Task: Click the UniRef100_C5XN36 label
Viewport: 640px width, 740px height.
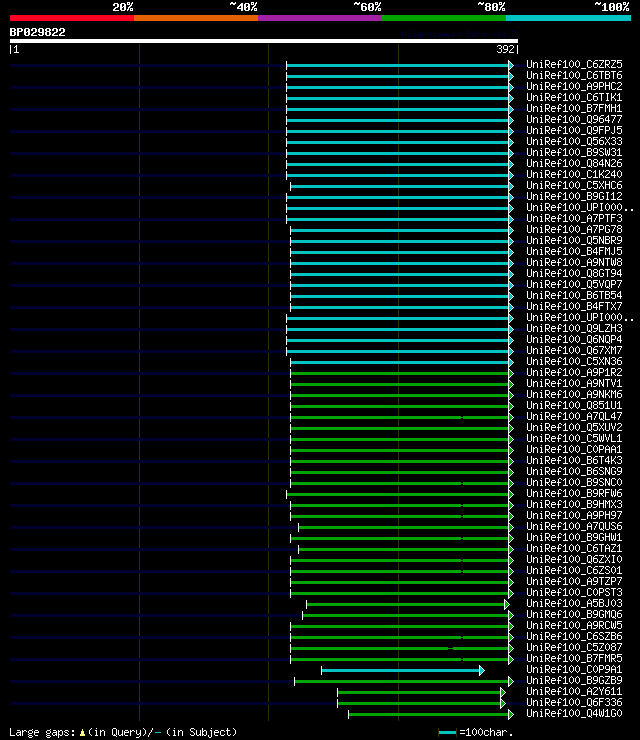Action: tap(574, 362)
